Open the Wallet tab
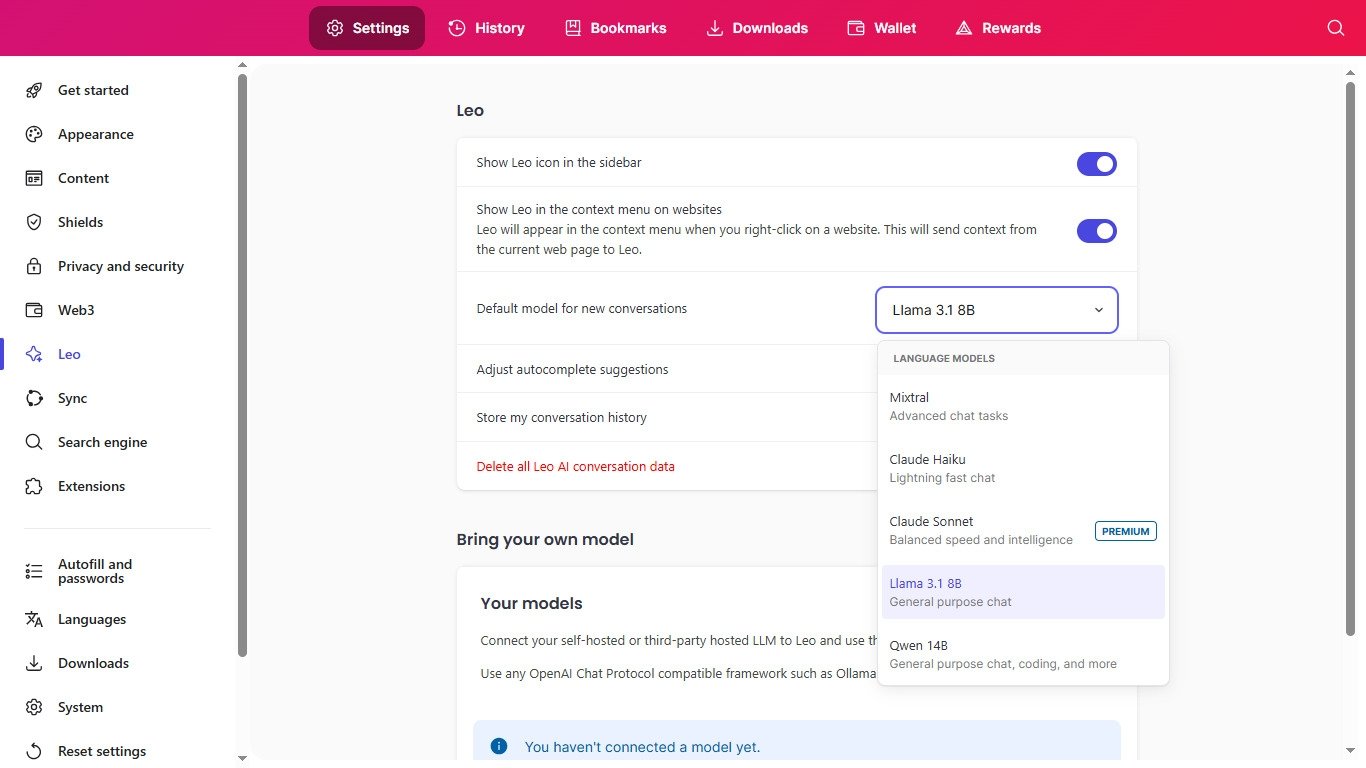The height and width of the screenshot is (768, 1366). 882,28
